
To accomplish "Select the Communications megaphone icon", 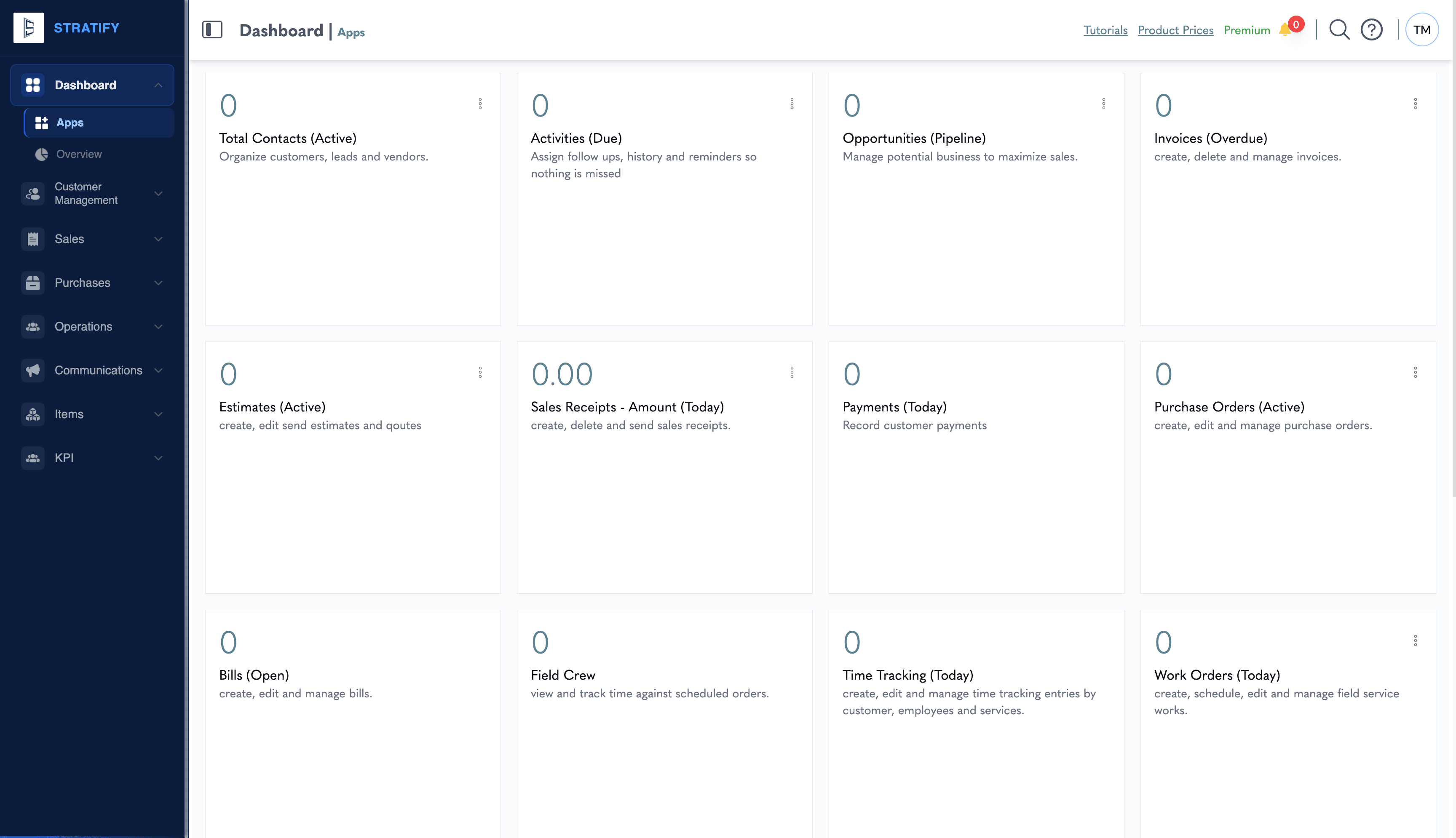I will (33, 370).
